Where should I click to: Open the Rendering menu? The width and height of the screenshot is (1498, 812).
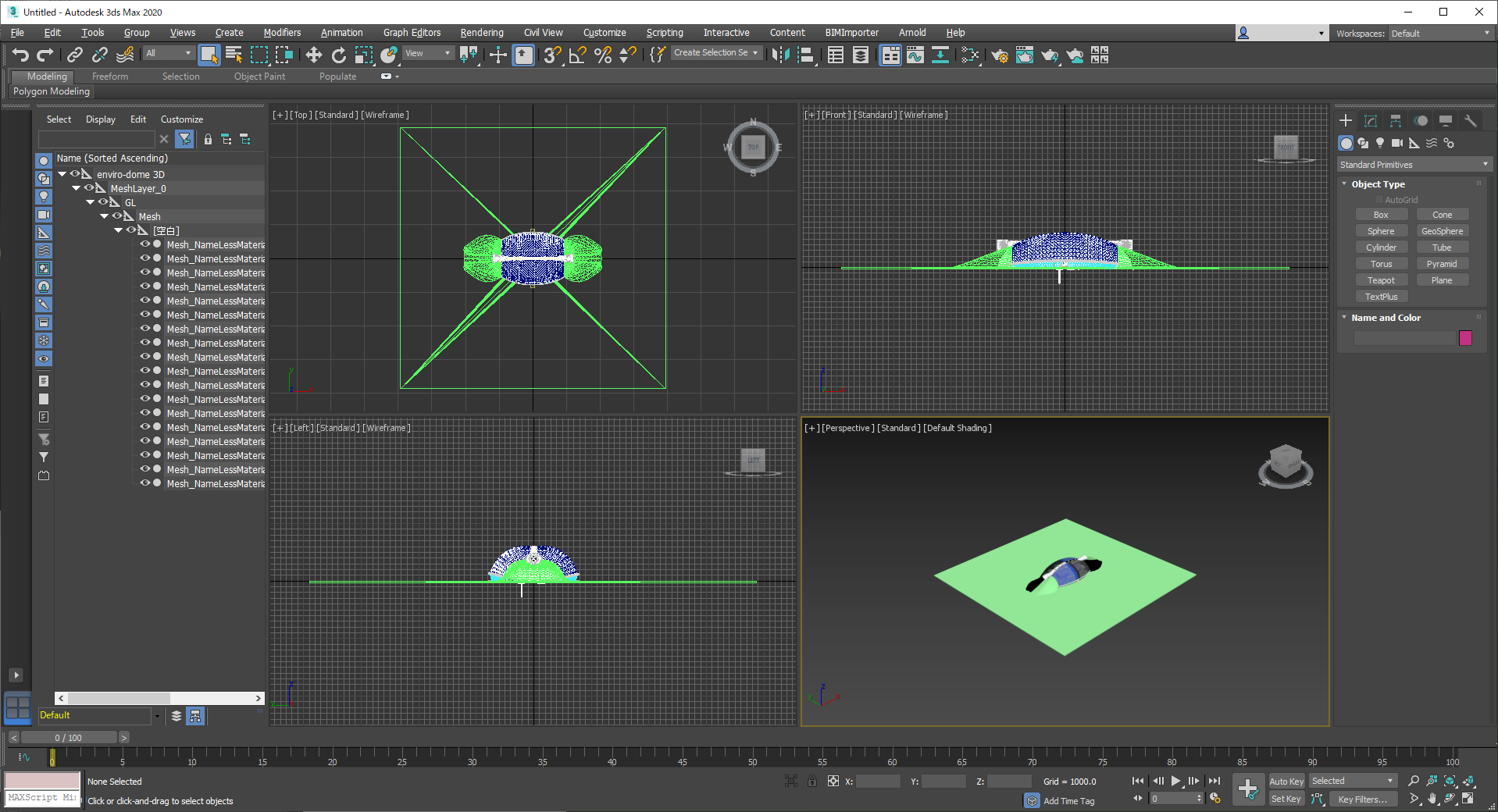point(481,33)
